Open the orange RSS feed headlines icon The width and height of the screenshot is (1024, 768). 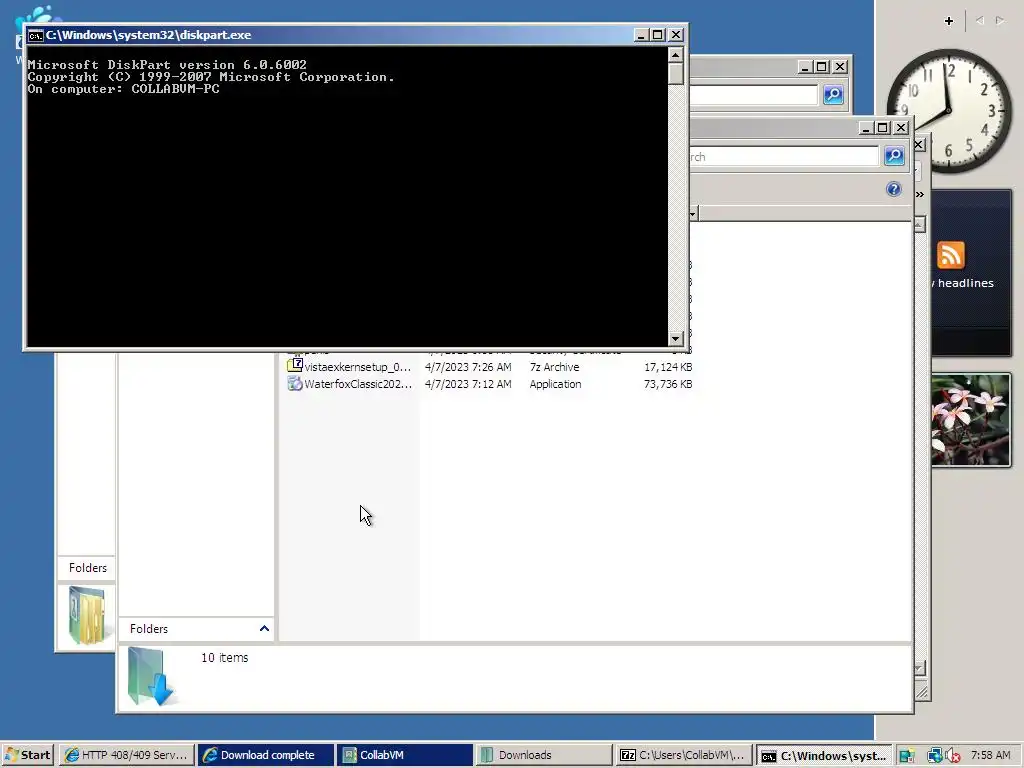click(950, 255)
